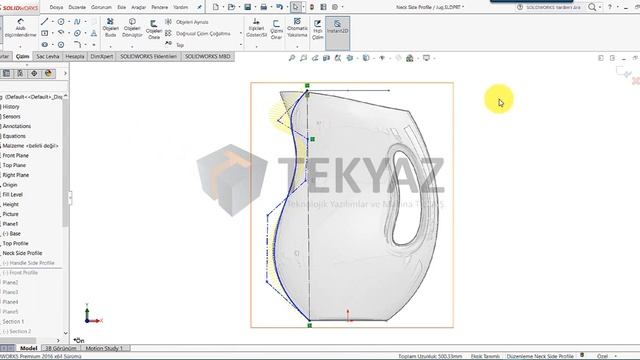Open the Görünüm menu

click(x=101, y=7)
